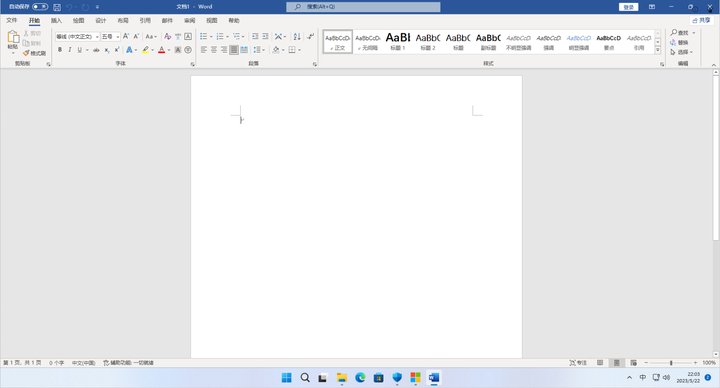This screenshot has width=720, height=388.
Task: Decrease font size with the smaller A
Action: (x=136, y=36)
